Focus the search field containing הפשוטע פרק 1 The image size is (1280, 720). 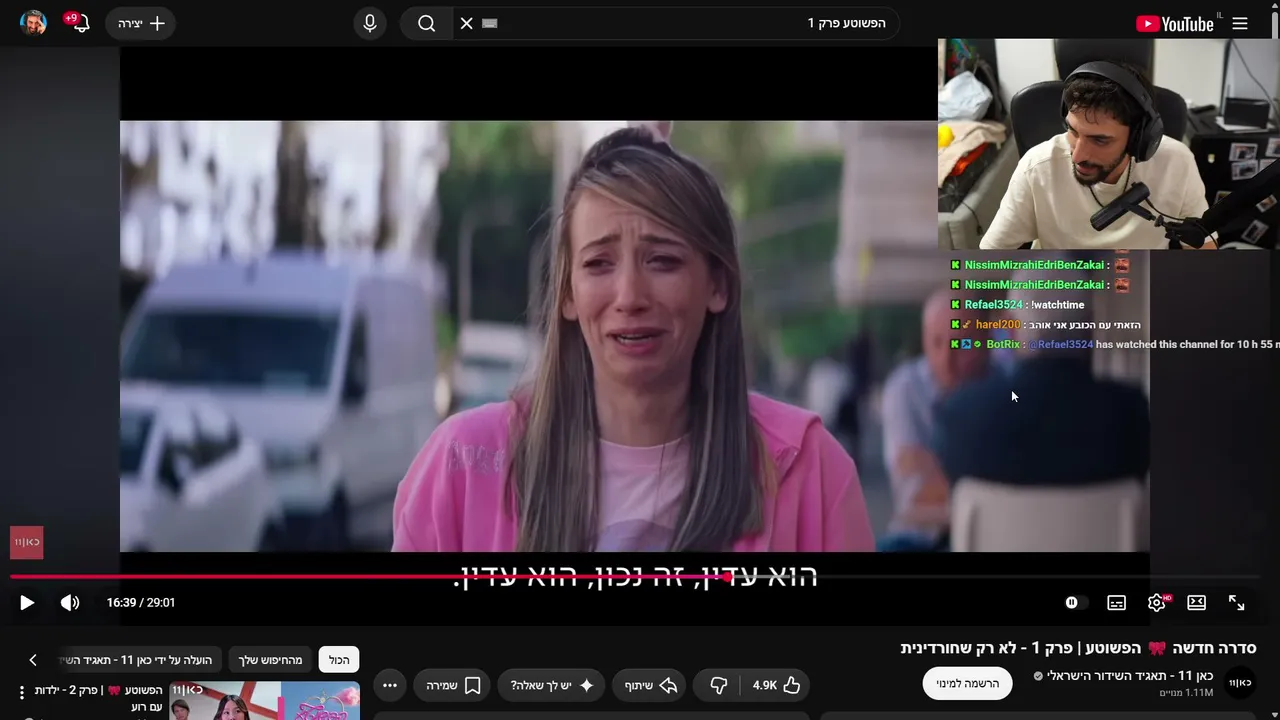pyautogui.click(x=675, y=23)
